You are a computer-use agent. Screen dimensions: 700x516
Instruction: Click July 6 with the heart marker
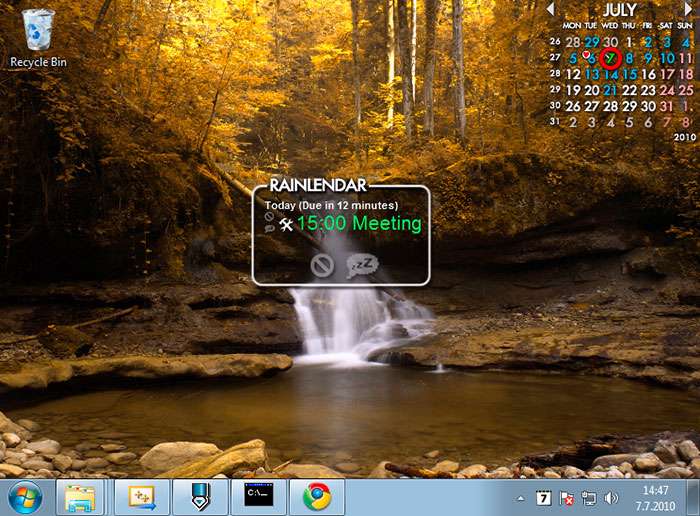click(x=591, y=58)
